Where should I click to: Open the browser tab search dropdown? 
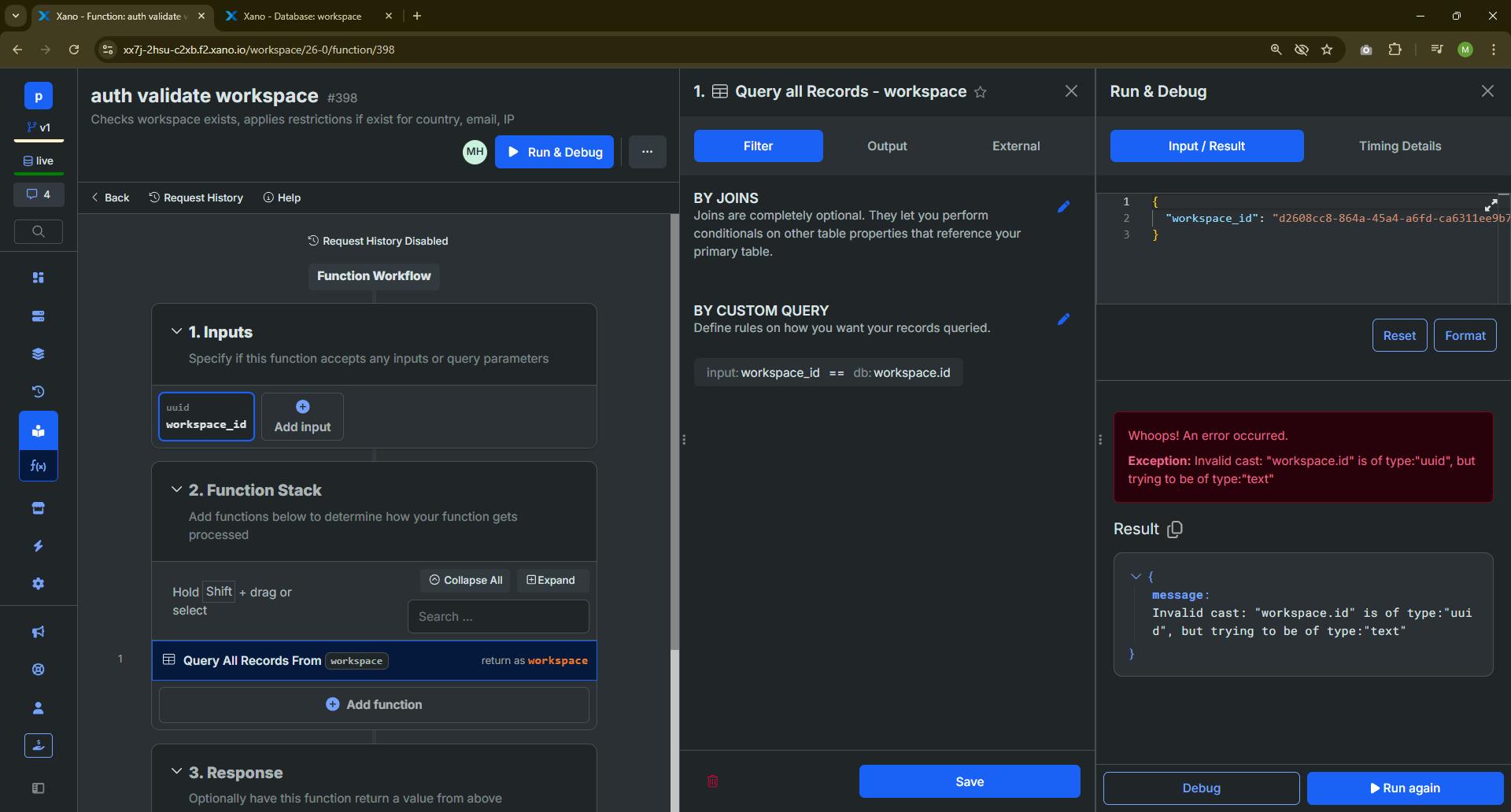15,16
